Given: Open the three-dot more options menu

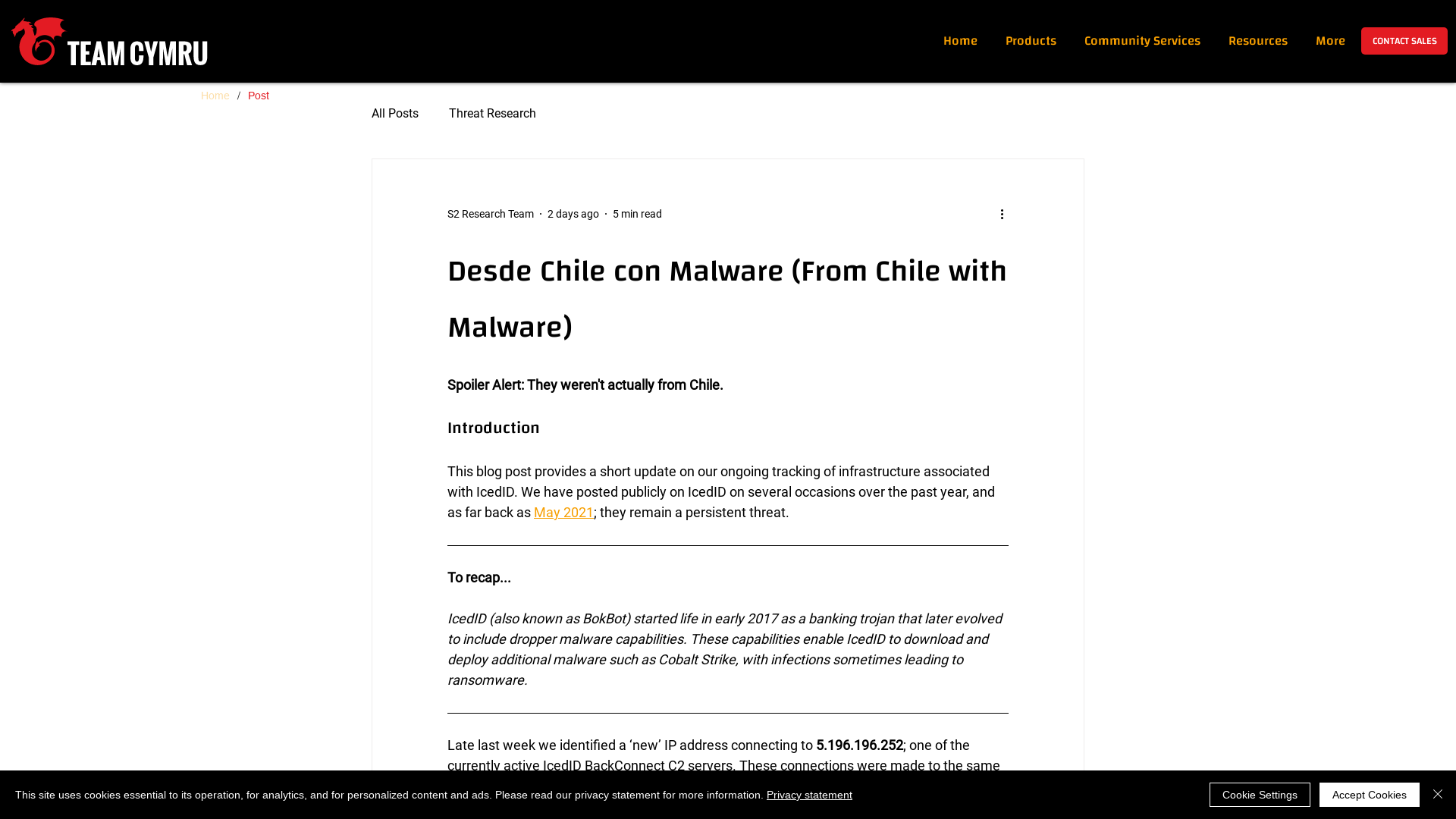Looking at the screenshot, I should coord(1002,214).
